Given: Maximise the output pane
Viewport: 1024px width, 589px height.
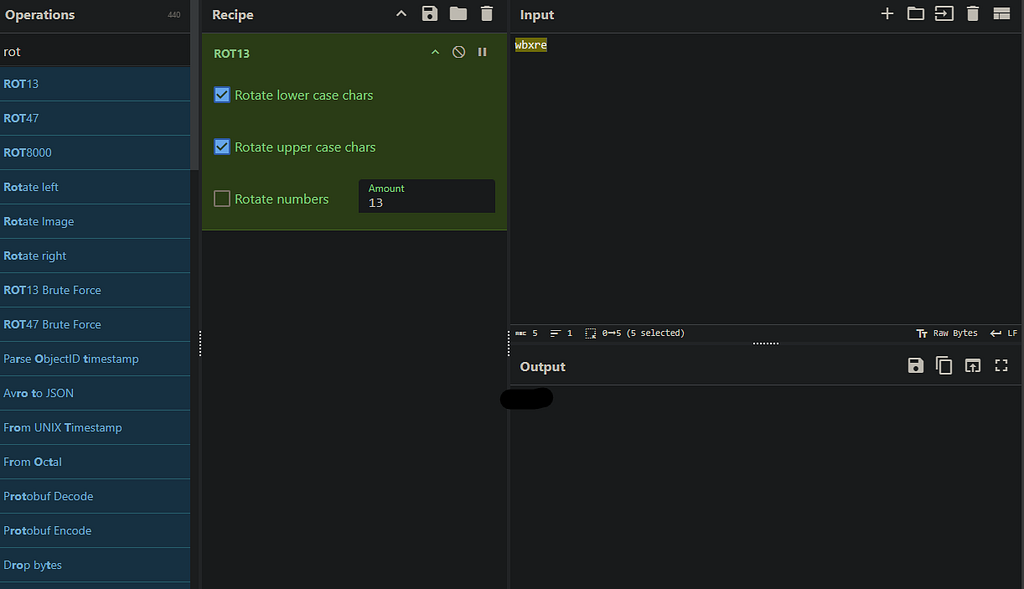Looking at the screenshot, I should [1001, 366].
